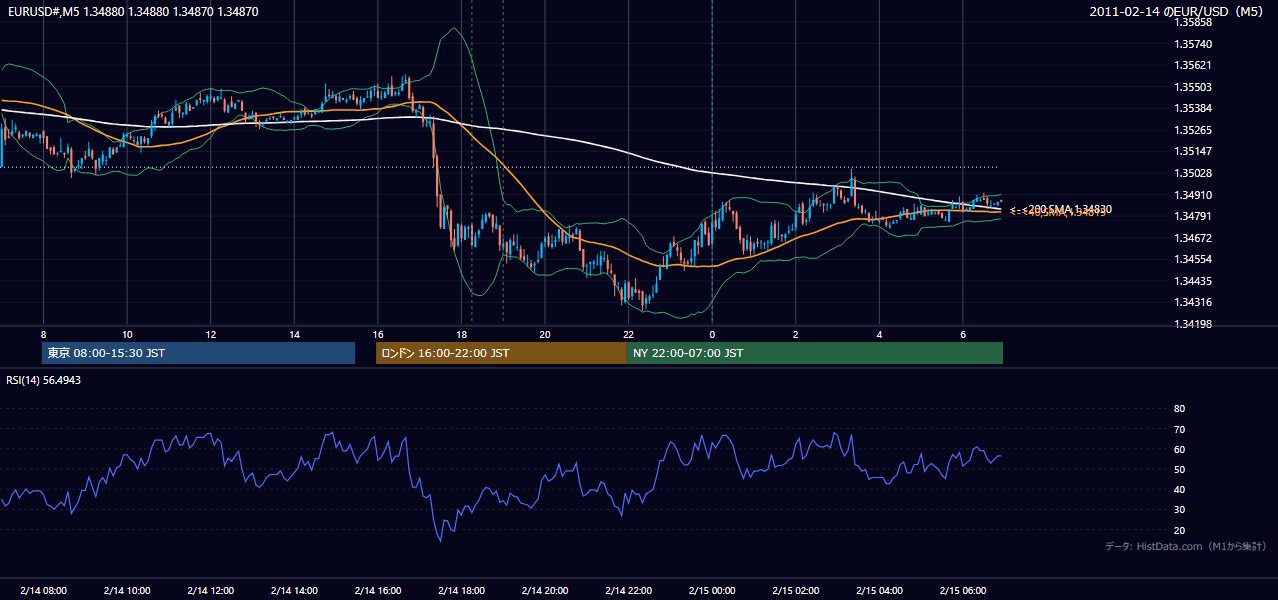The image size is (1278, 600).
Task: Click hour tick 22 under the price chart
Action: [628, 334]
